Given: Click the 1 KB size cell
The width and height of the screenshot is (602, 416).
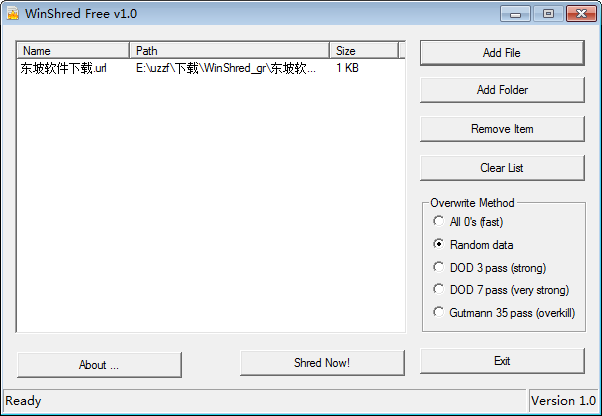Looking at the screenshot, I should click(x=347, y=68).
